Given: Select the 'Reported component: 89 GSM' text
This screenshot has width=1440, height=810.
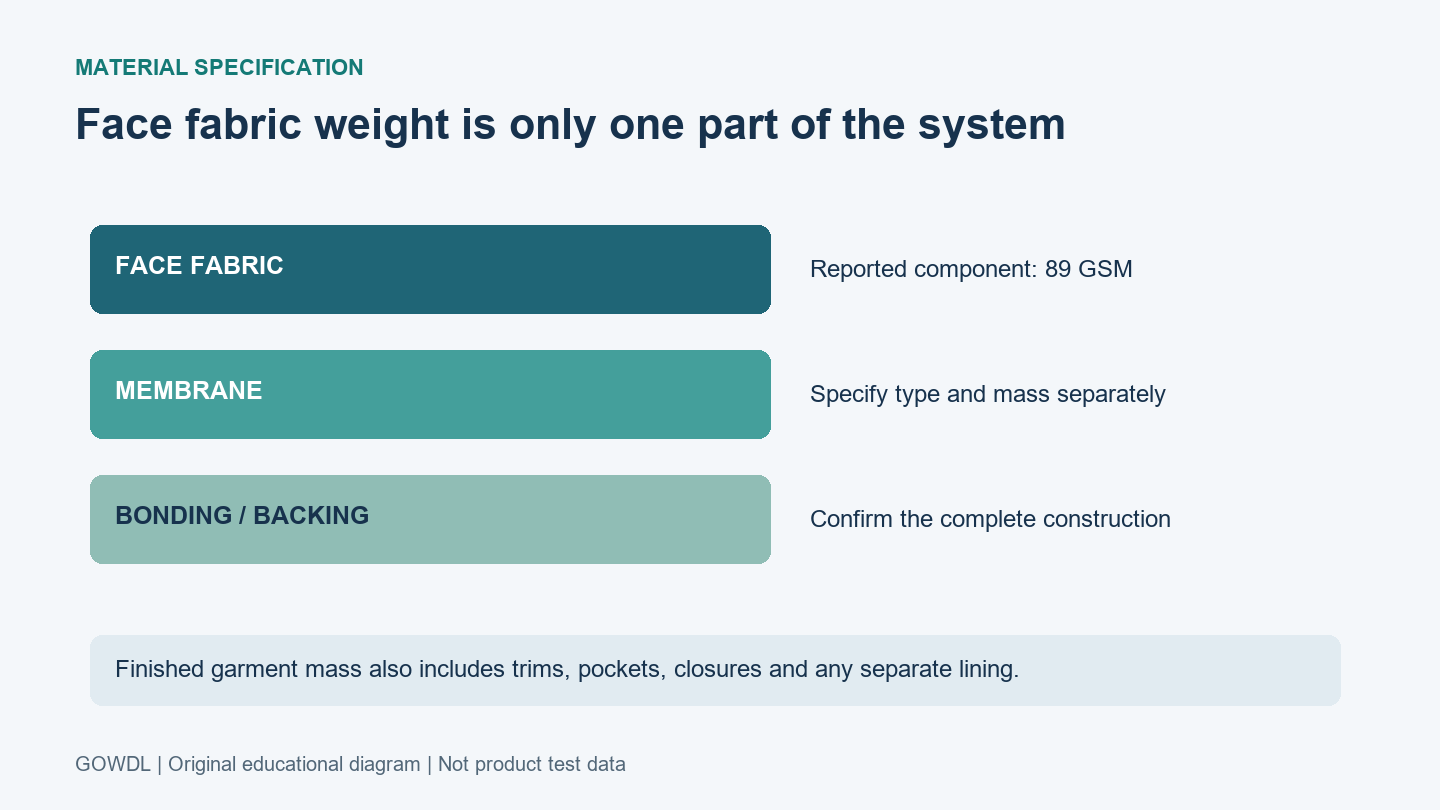Looking at the screenshot, I should click(x=971, y=269).
